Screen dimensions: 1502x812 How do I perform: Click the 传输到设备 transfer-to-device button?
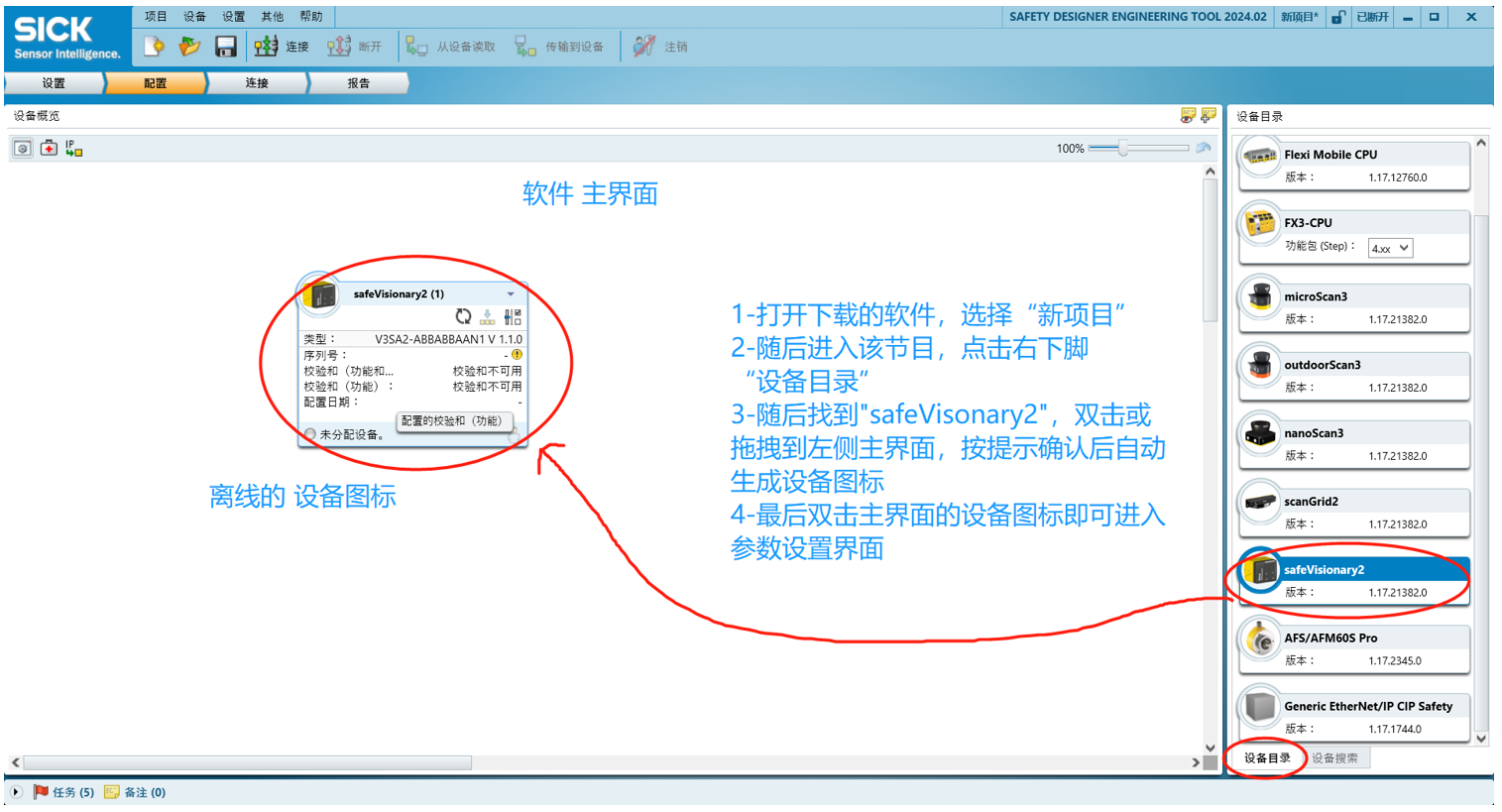tap(559, 47)
